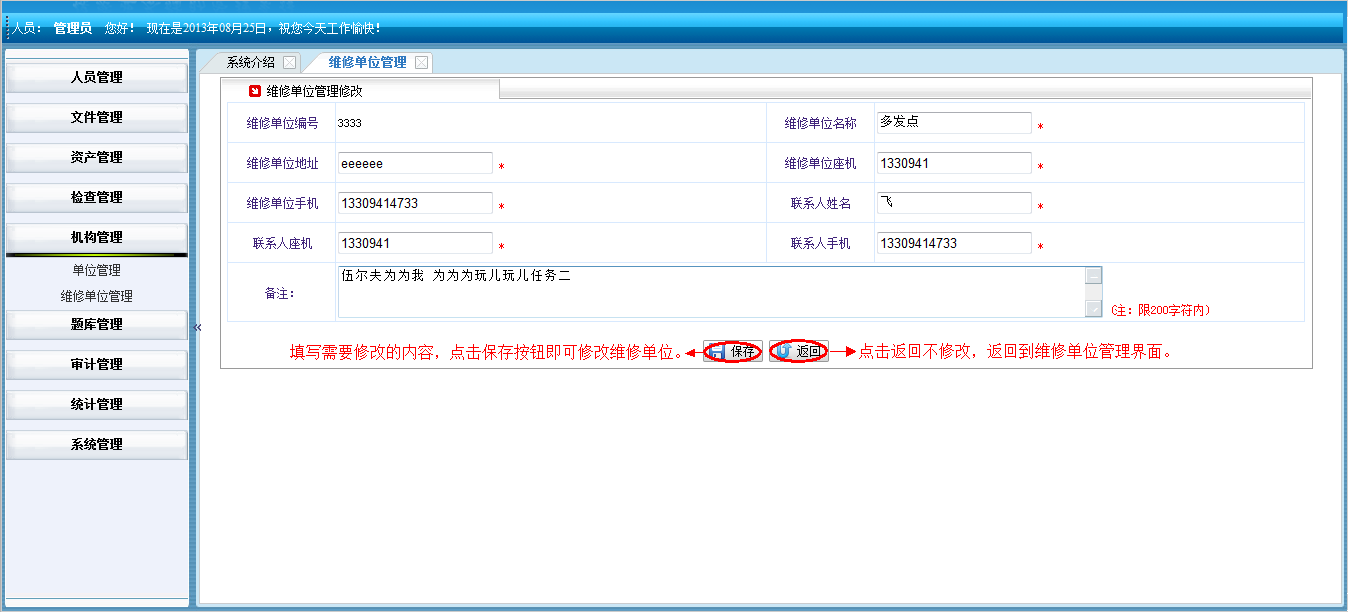1348x612 pixels.
Task: Click the 备注 label
Action: [280, 293]
